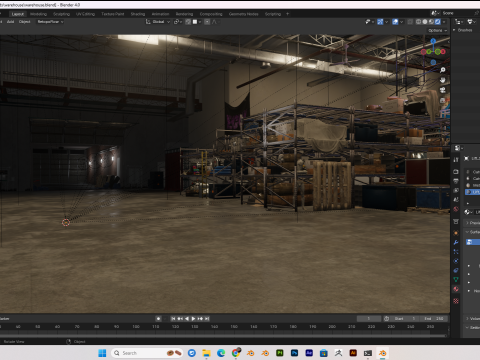Open the Object properties tab
480x360 pixels.
point(456,233)
